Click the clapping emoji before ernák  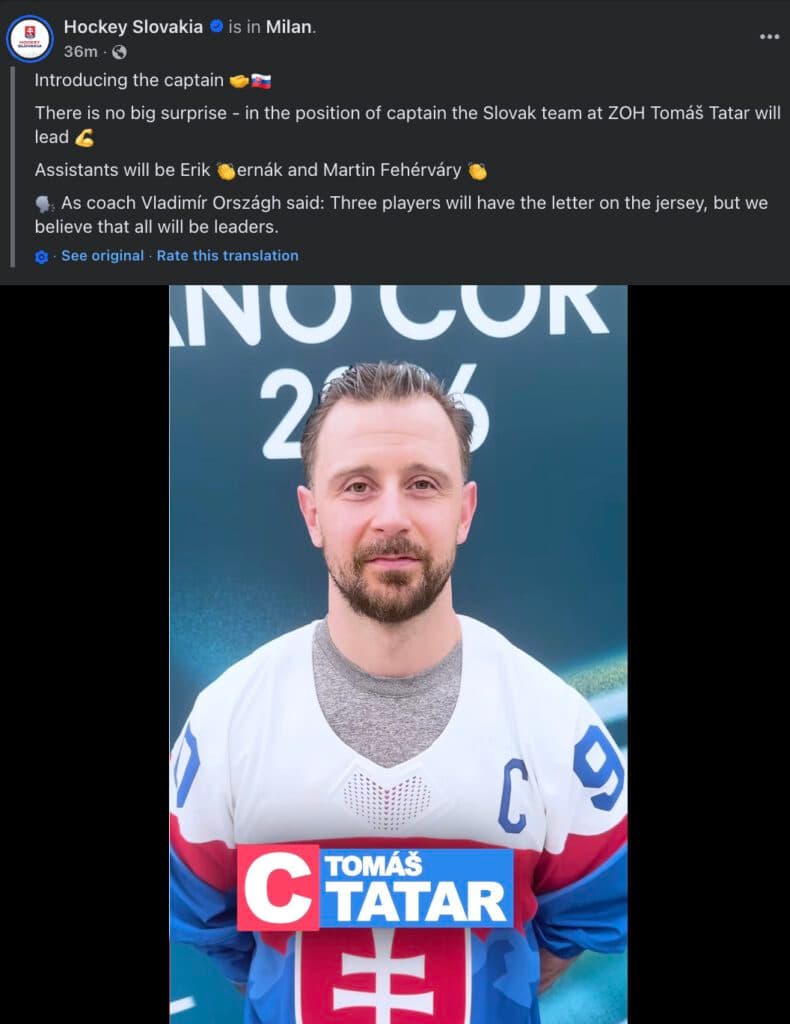pyautogui.click(x=226, y=171)
